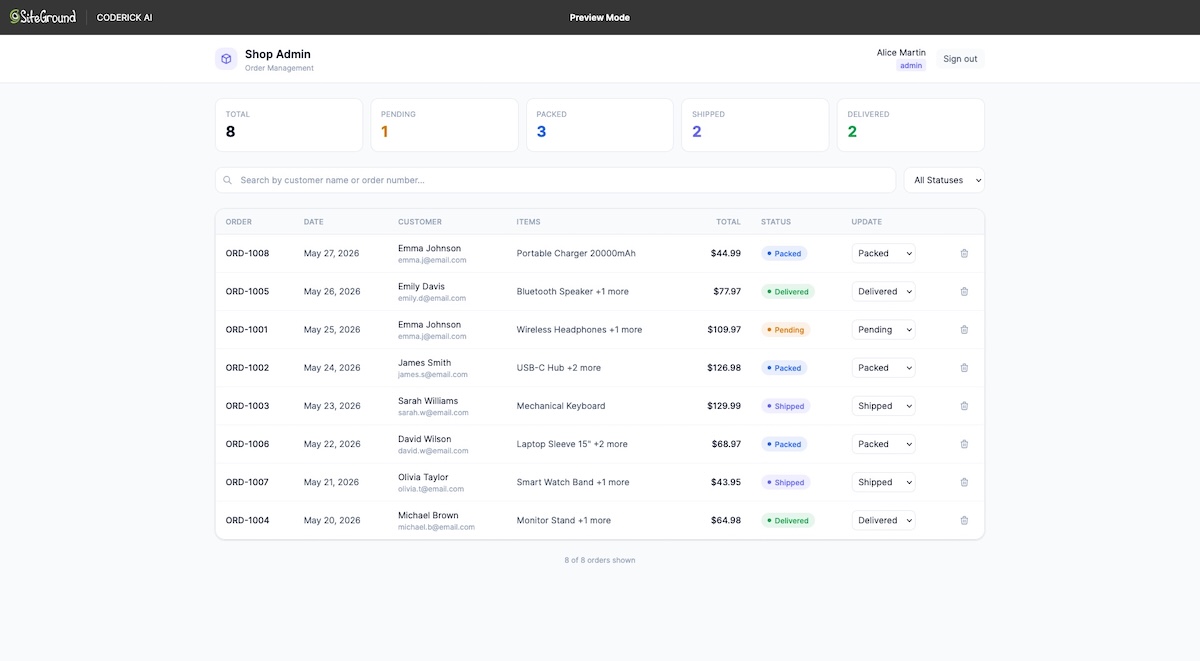The height and width of the screenshot is (661, 1200).
Task: Click the Total column header
Action: (728, 222)
